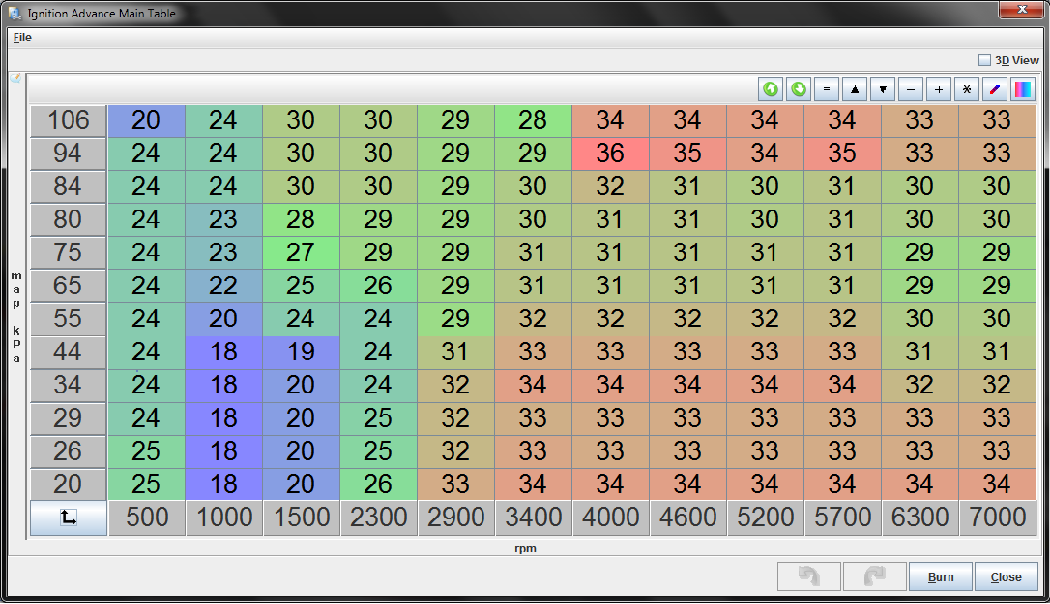Select the 80 kPa row header
Screen dimensions: 1050x604
click(x=68, y=220)
